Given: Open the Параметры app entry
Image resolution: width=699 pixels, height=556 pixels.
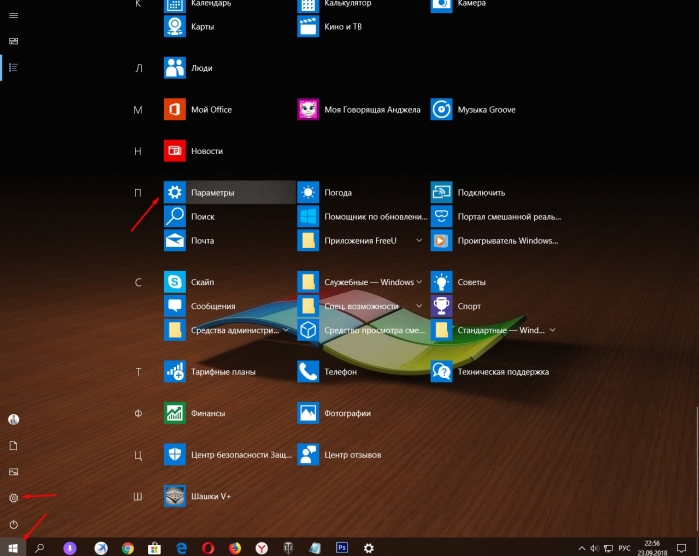Looking at the screenshot, I should tap(229, 193).
